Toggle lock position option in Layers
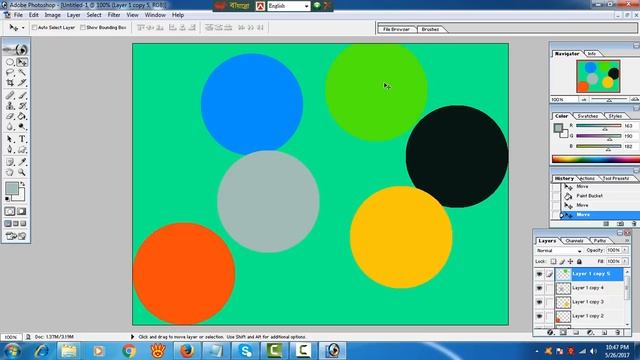 [x=571, y=261]
